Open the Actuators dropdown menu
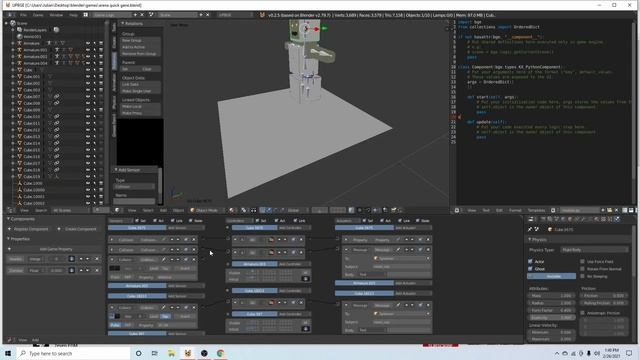640x360 pixels. [x=347, y=220]
